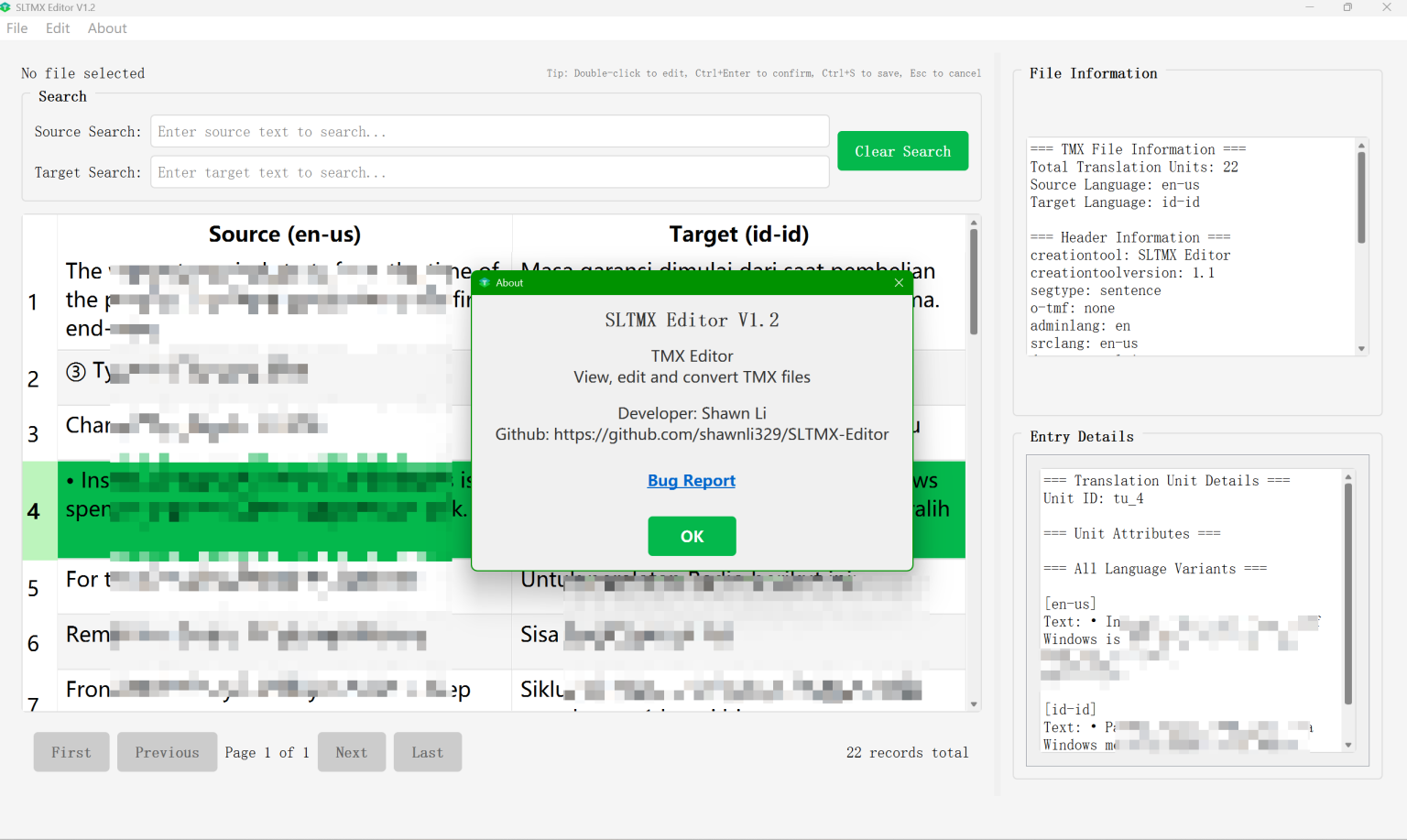This screenshot has width=1407, height=840.
Task: Click the target search input field
Action: pyautogui.click(x=489, y=171)
